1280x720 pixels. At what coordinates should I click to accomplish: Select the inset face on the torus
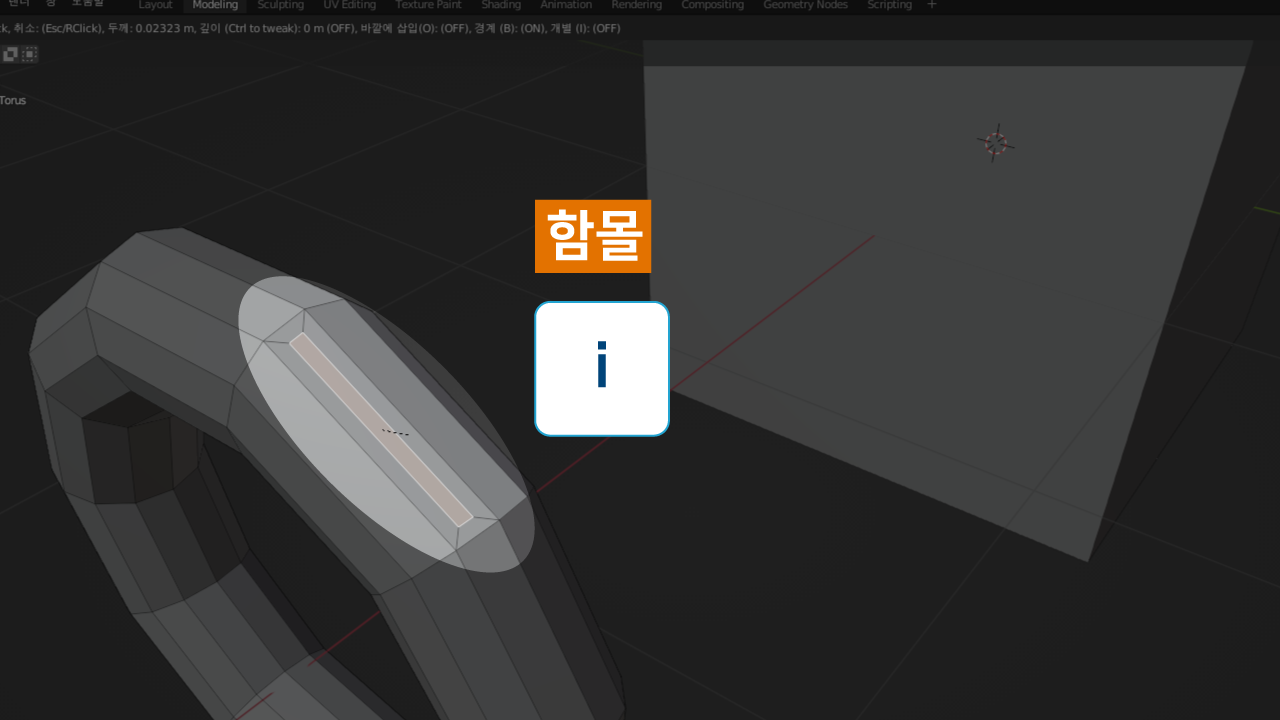(x=381, y=430)
